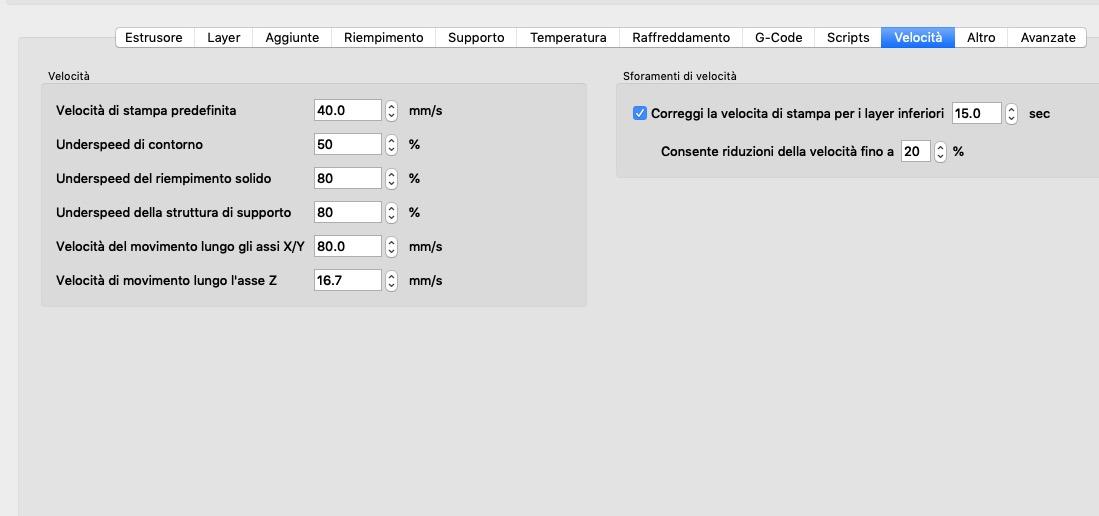1099x516 pixels.
Task: Adjust the Underspeed di contorno stepper arrows
Action: coord(392,144)
